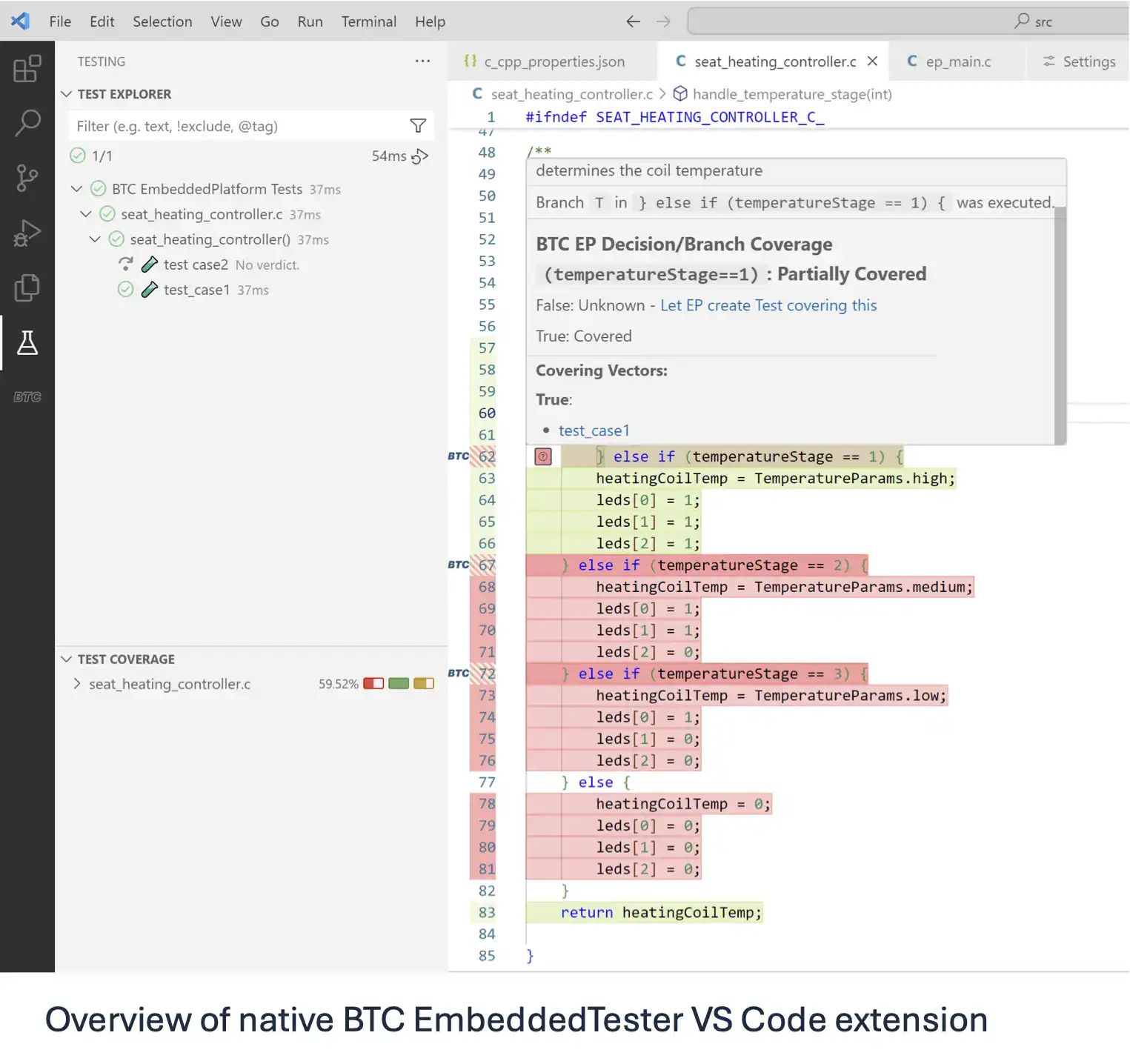Collapse the Test Explorer section
This screenshot has width=1130, height=1064.
click(x=67, y=94)
